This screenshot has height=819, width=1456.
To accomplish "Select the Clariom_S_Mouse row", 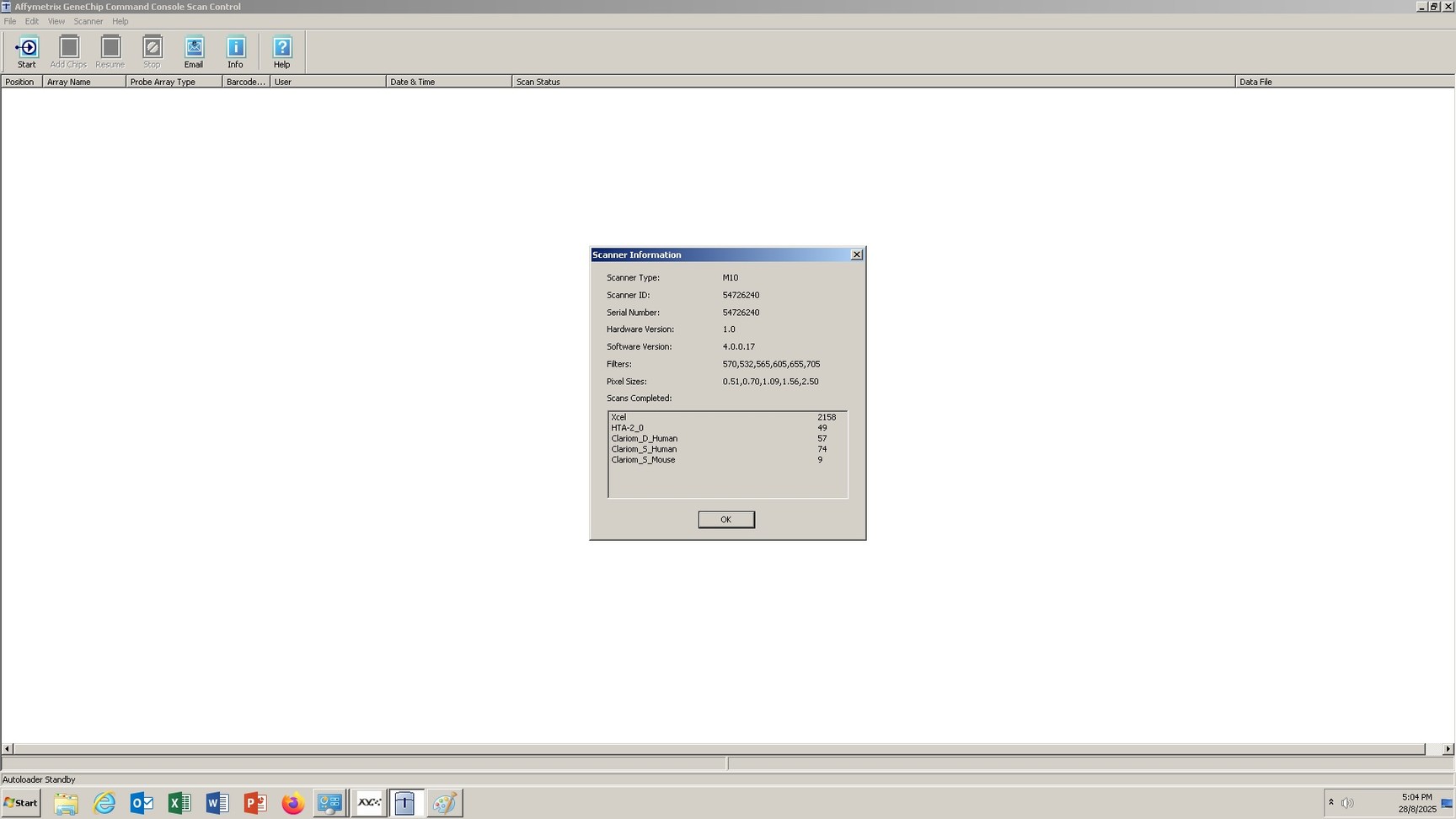I will [726, 460].
